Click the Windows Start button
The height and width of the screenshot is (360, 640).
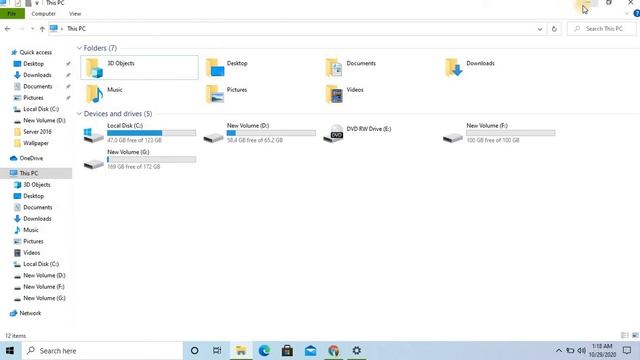pos(10,351)
